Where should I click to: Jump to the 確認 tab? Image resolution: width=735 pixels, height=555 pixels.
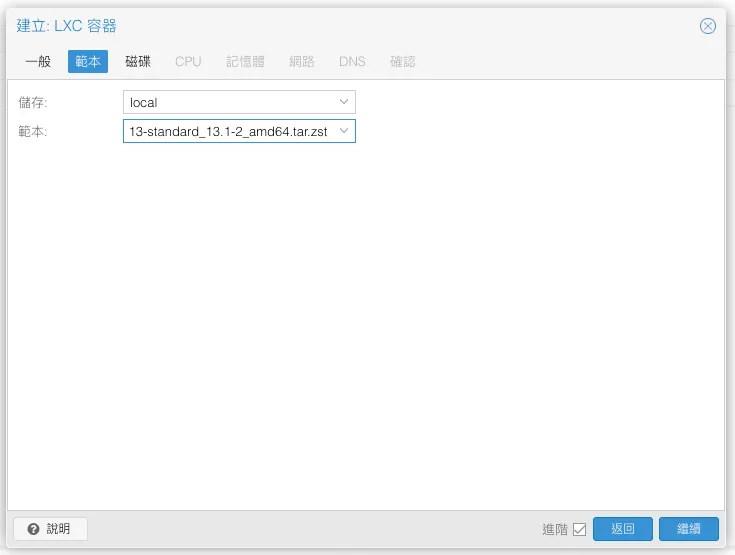coord(403,61)
